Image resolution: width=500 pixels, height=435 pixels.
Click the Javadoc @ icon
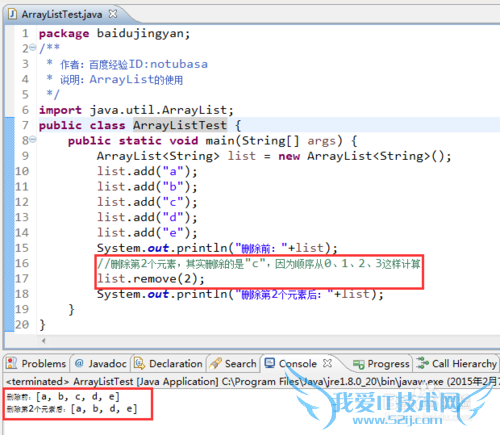pyautogui.click(x=79, y=363)
